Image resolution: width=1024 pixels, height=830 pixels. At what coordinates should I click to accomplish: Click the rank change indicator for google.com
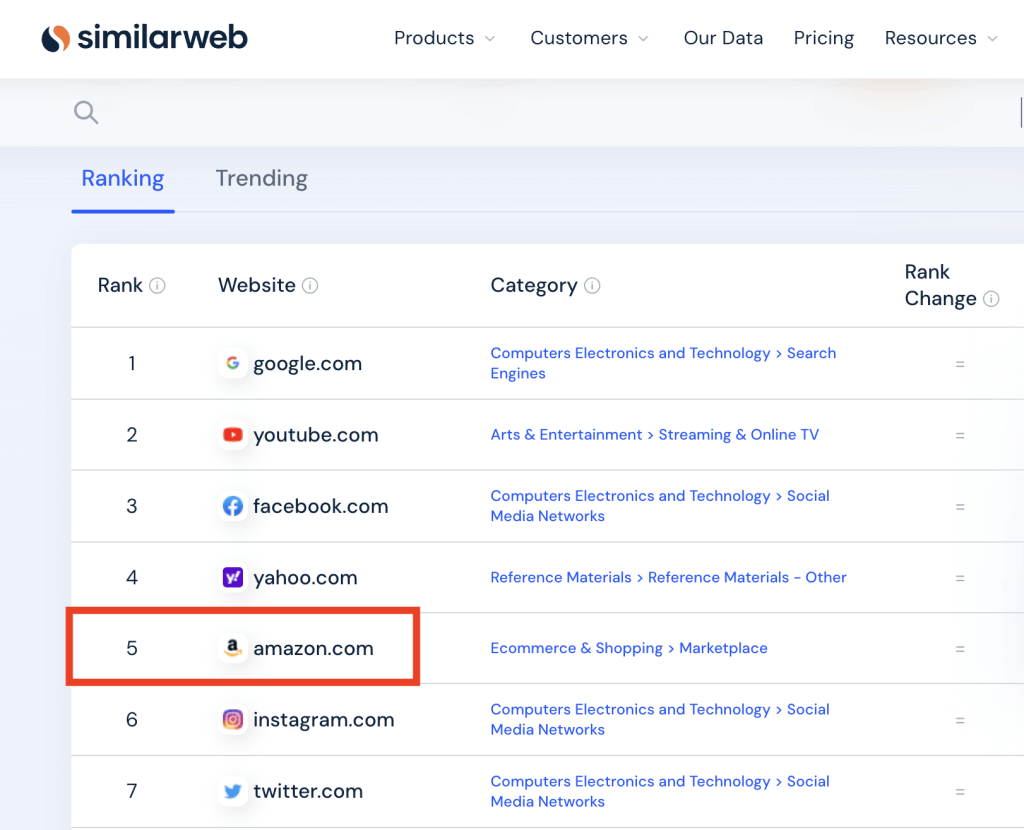pyautogui.click(x=960, y=364)
